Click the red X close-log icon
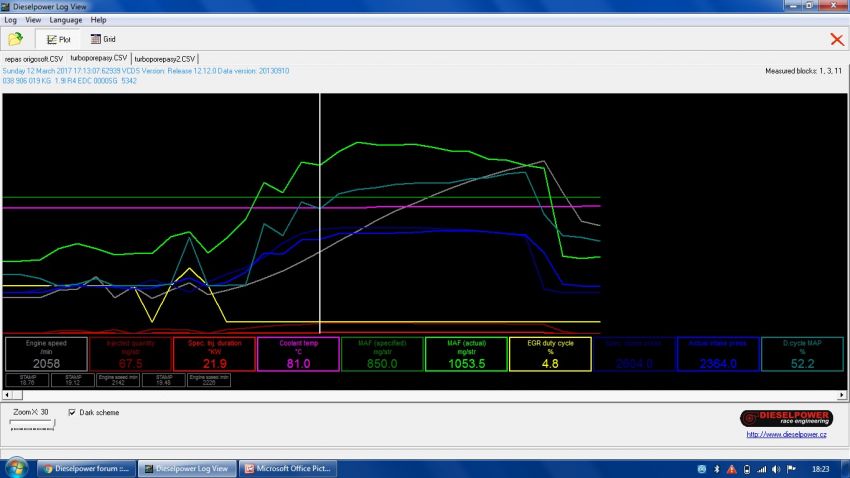850x478 pixels. coord(836,39)
